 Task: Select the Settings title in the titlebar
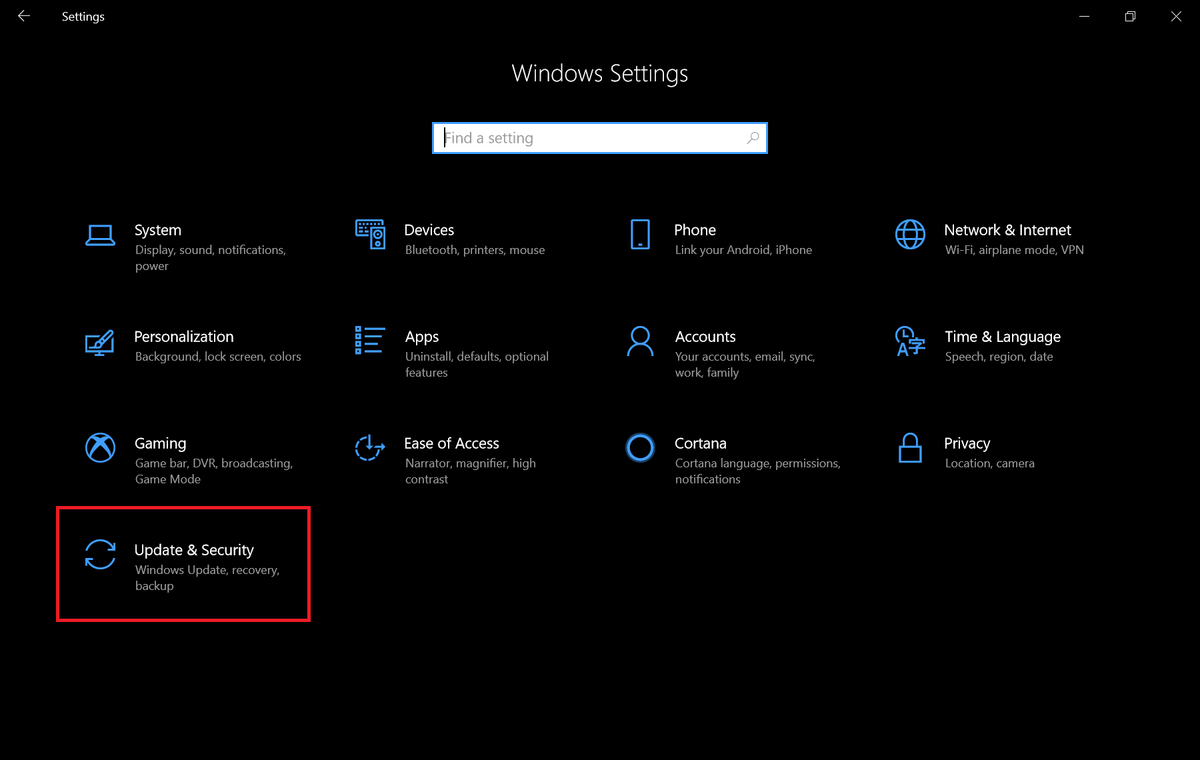(x=83, y=16)
